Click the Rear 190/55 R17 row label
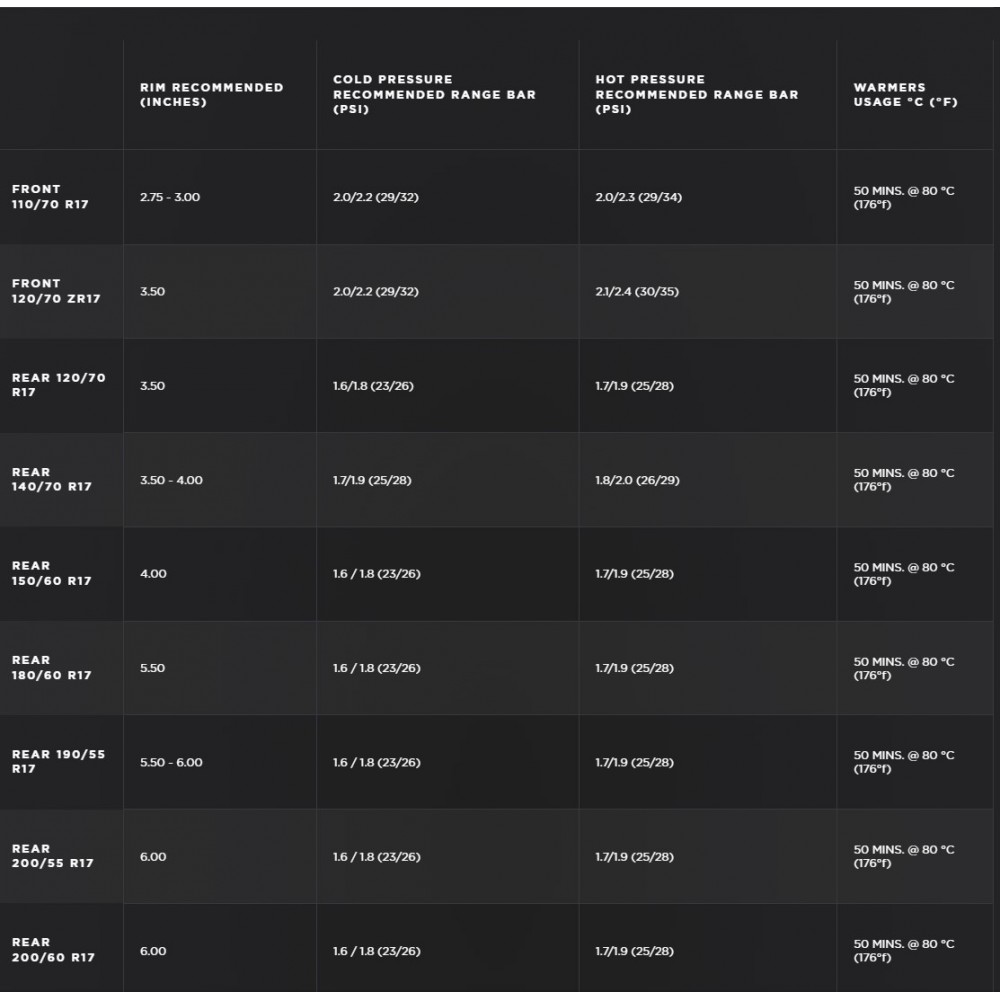 point(58,761)
